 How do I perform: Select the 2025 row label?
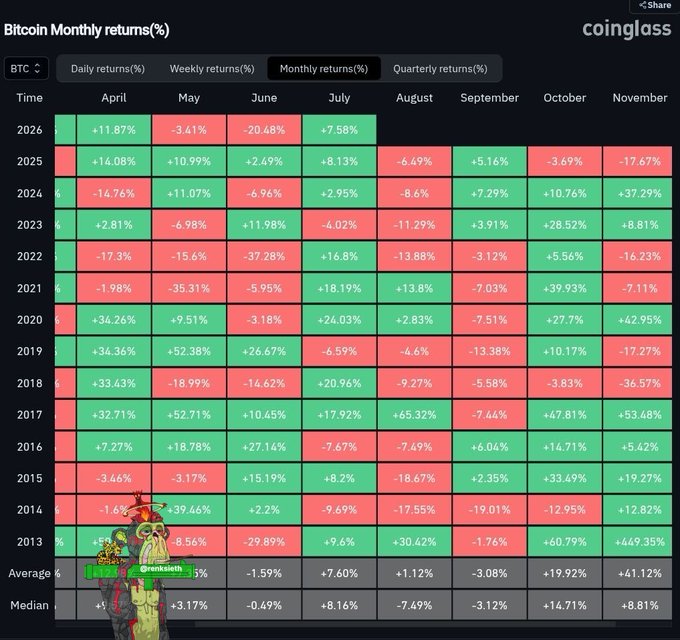[x=29, y=161]
